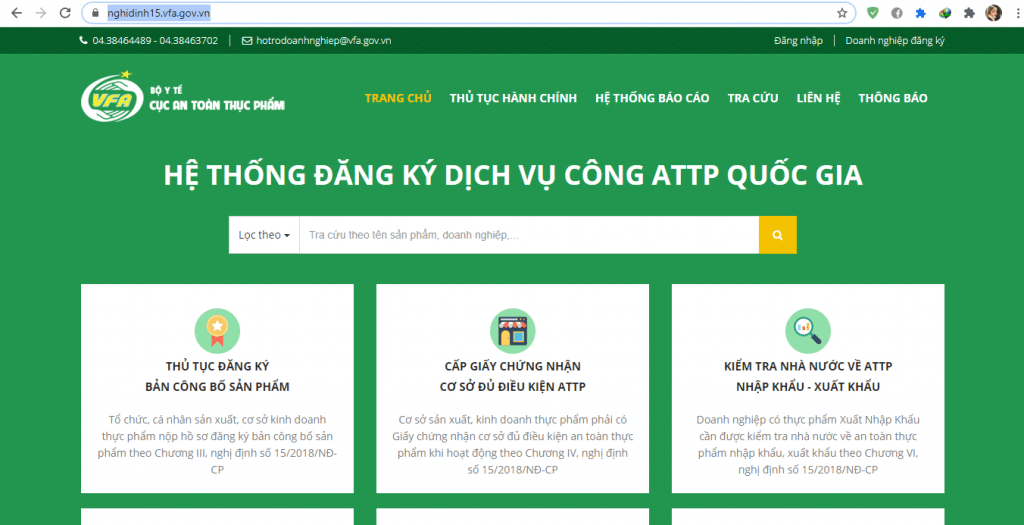The height and width of the screenshot is (525, 1024).
Task: Open THỦ TỤC HÀNH CHÍNH menu
Action: (513, 98)
